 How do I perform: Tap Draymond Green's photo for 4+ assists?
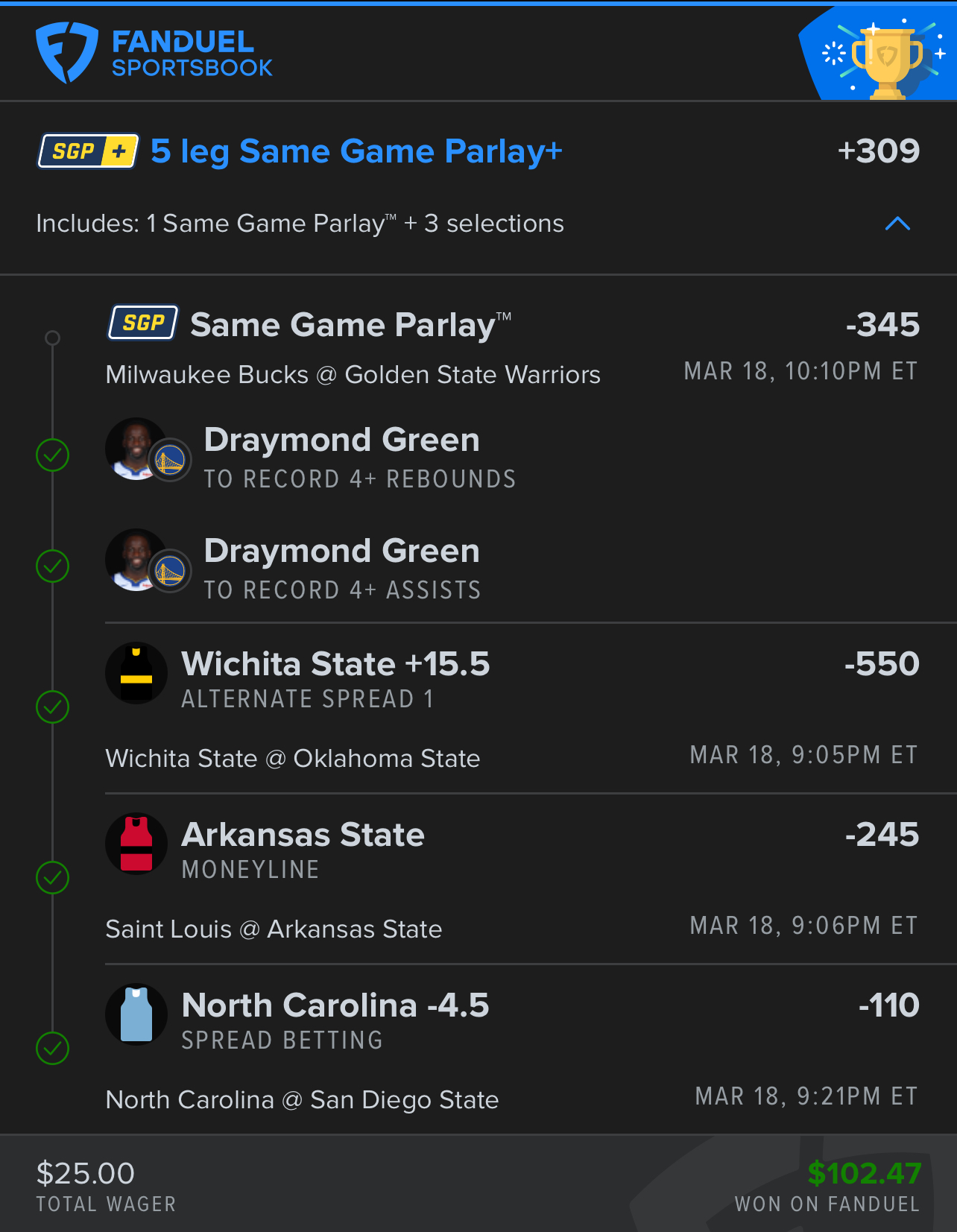(x=136, y=560)
